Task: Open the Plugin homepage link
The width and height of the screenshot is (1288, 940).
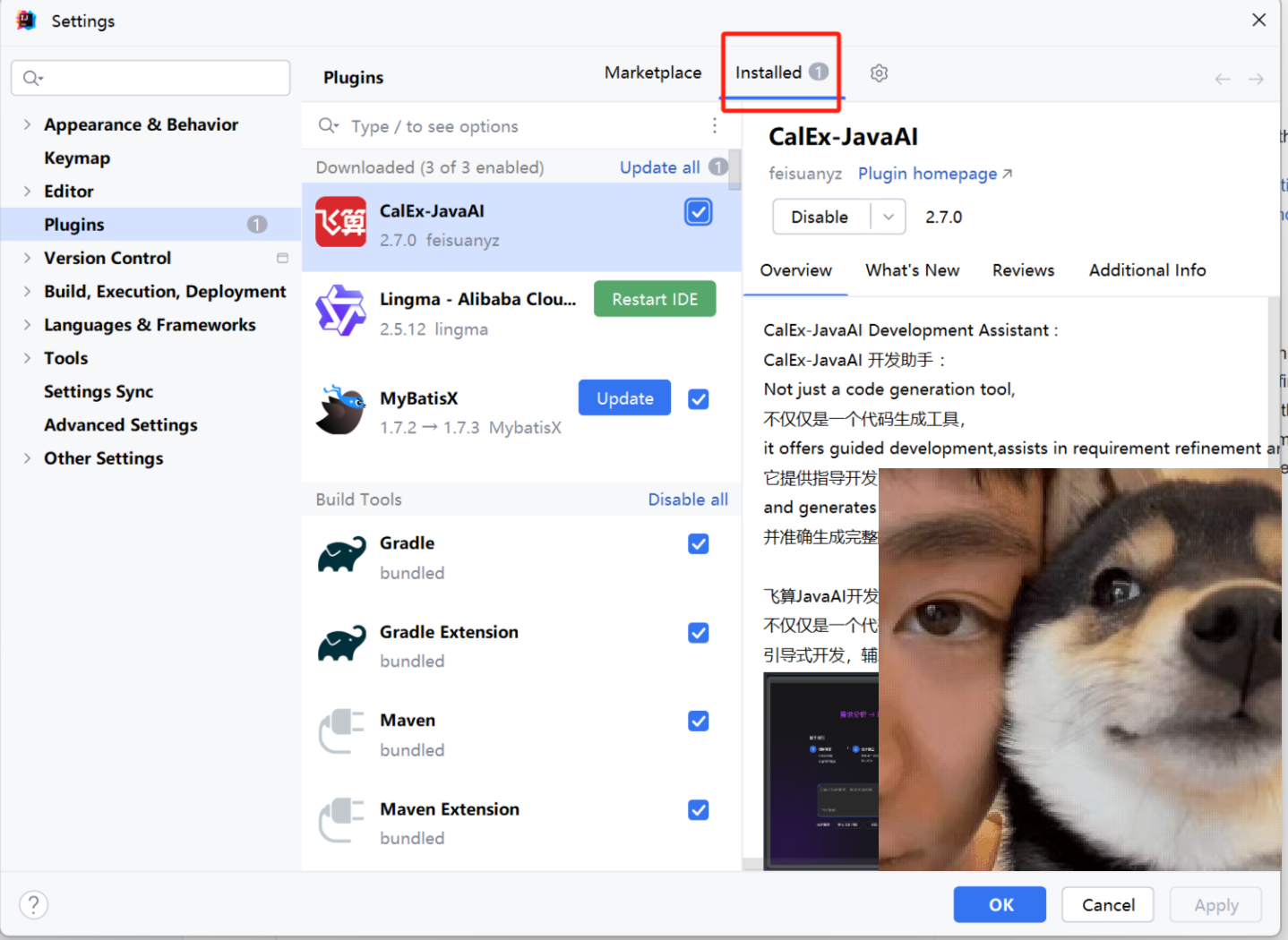Action: coord(935,174)
